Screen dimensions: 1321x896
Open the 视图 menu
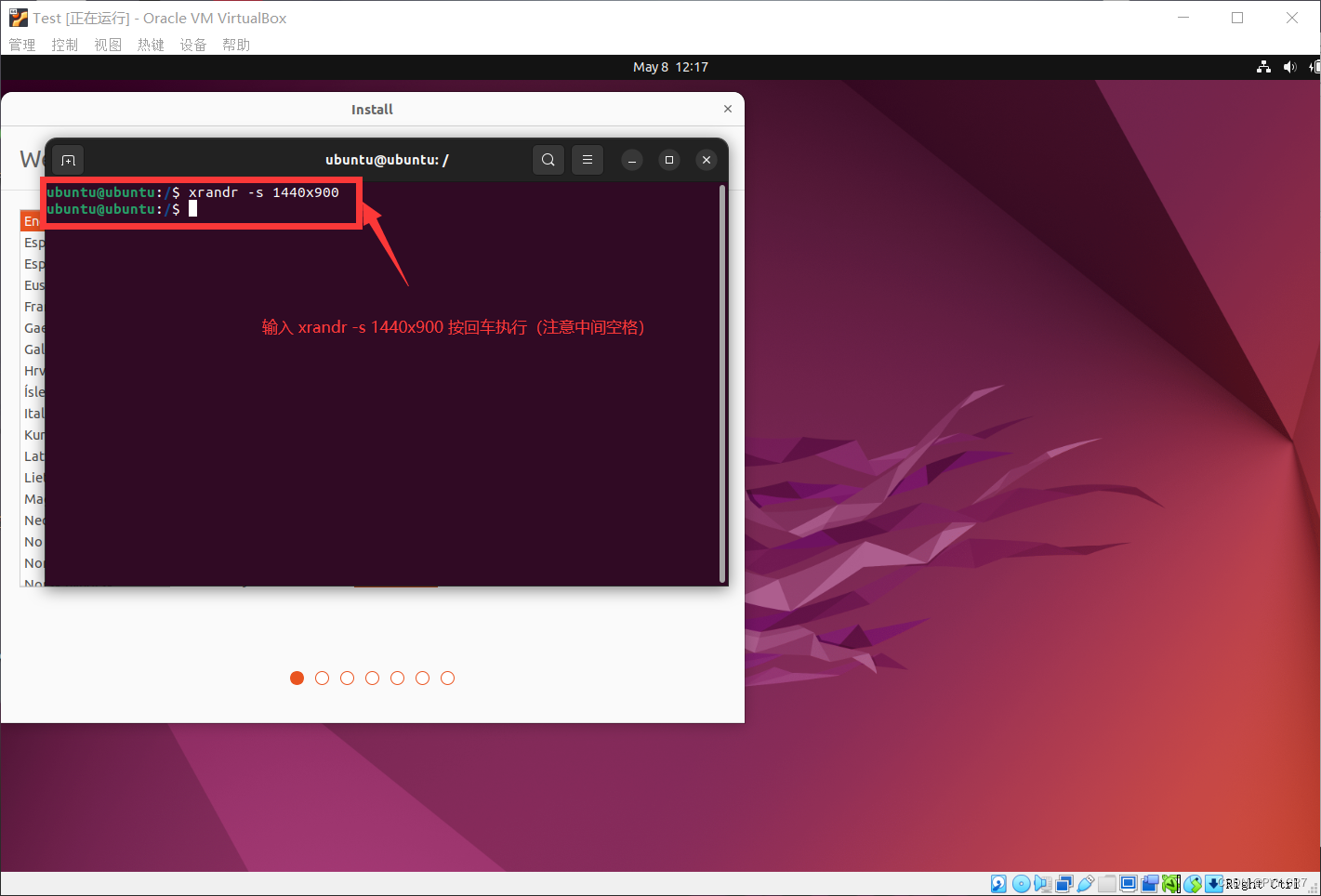pos(108,45)
